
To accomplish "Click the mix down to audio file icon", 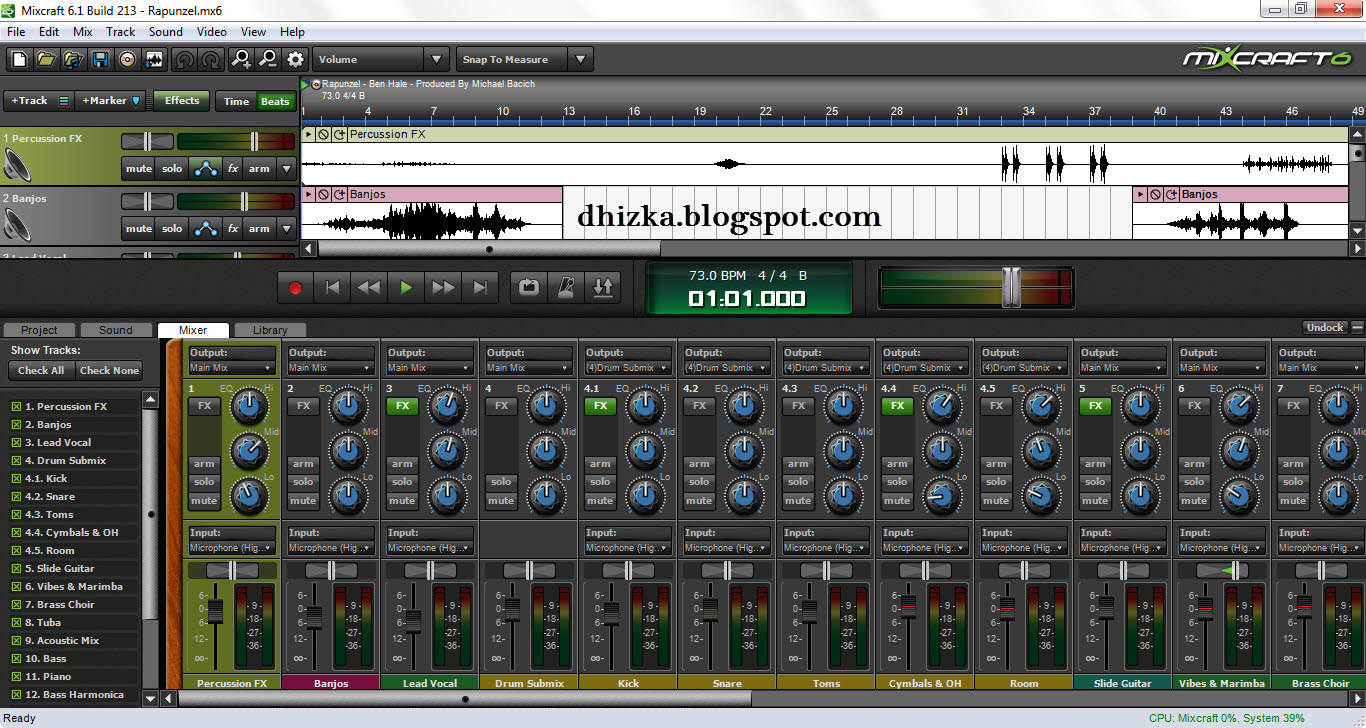I will [154, 60].
